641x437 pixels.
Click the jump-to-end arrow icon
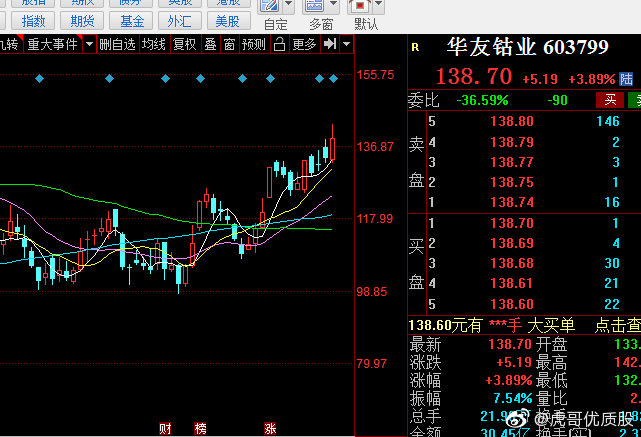[328, 44]
